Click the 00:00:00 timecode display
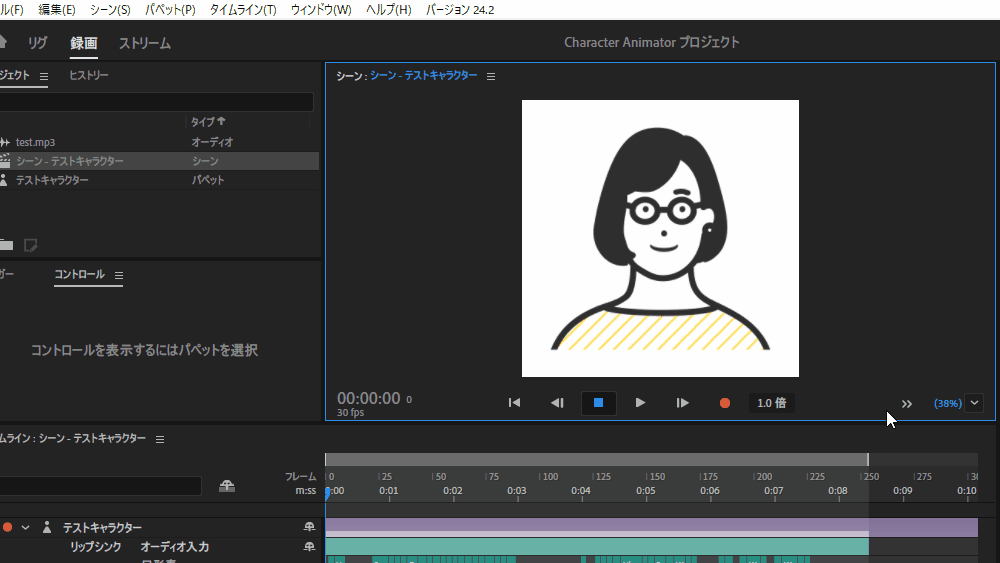This screenshot has width=1000, height=563. point(369,398)
